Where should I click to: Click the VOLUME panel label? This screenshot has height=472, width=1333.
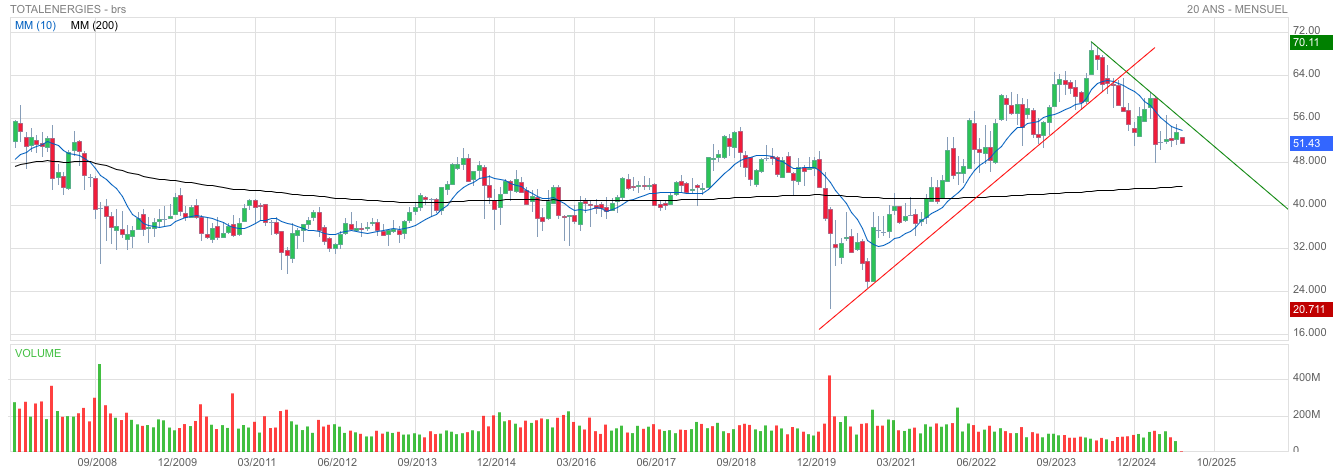37,353
